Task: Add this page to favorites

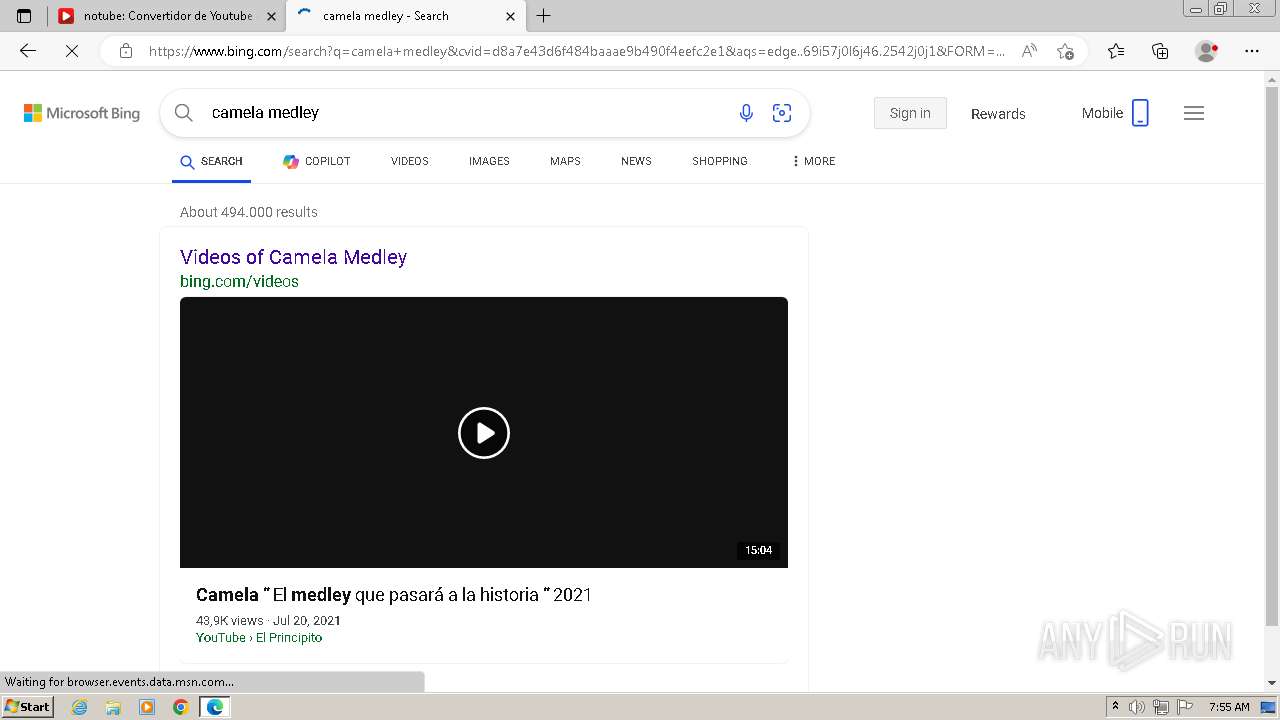Action: (x=1065, y=51)
